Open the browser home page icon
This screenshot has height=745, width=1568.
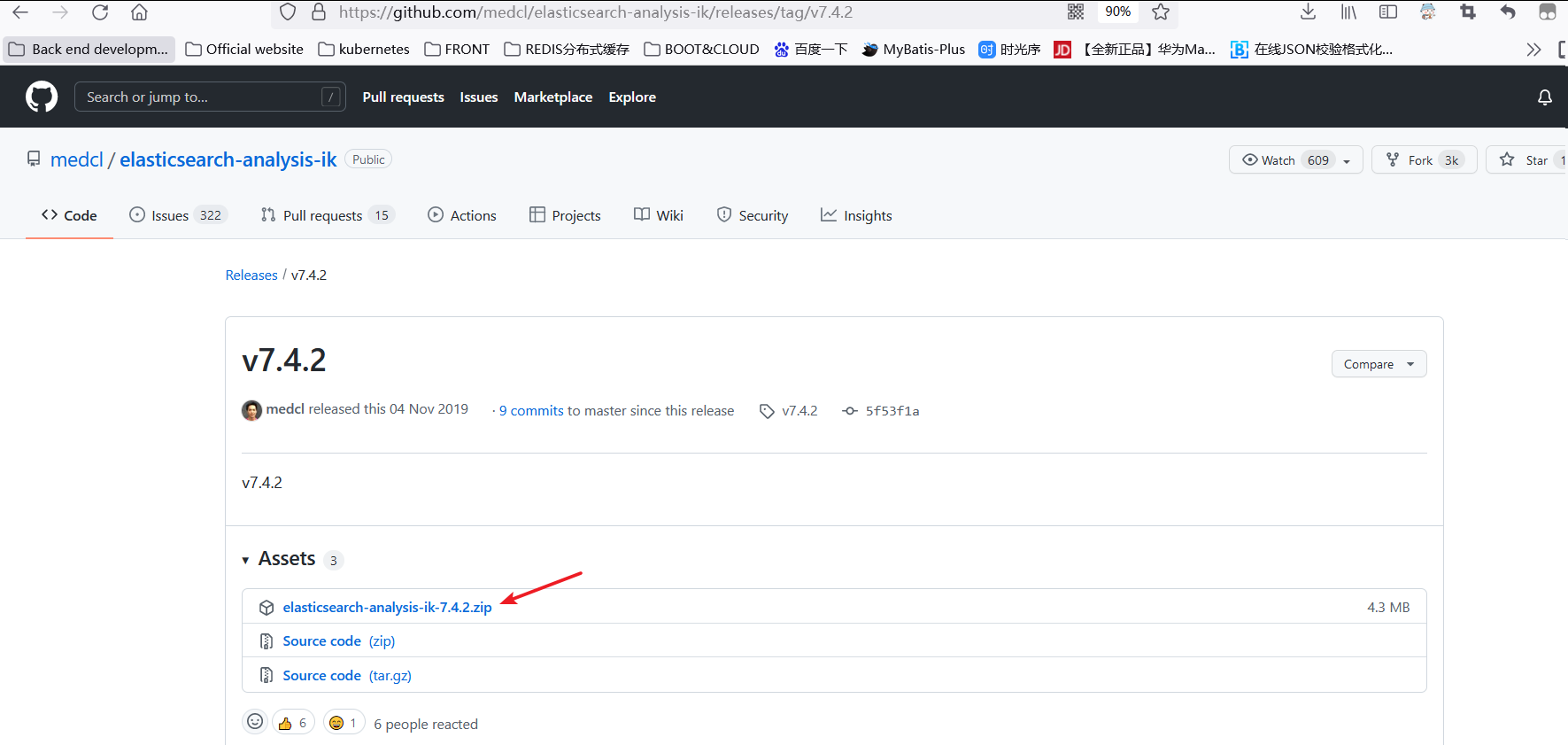[x=139, y=12]
